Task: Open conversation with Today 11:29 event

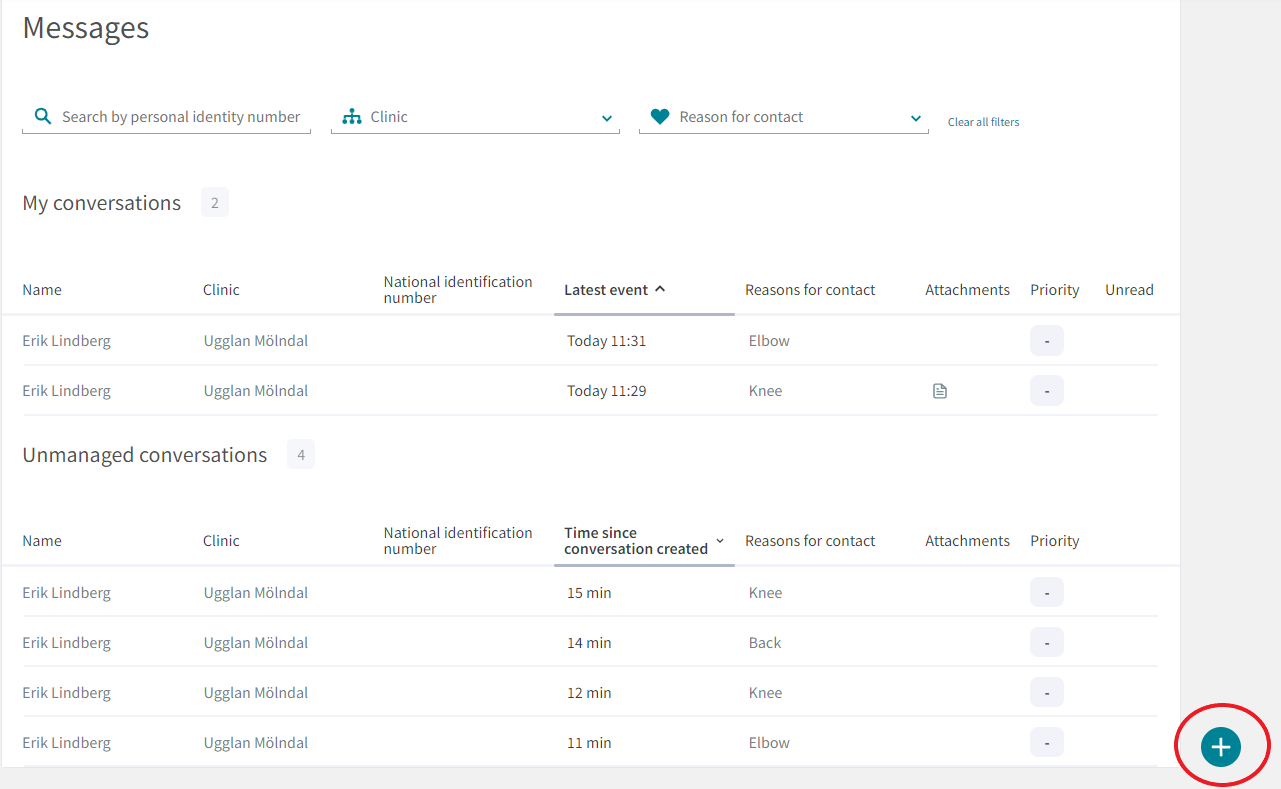Action: point(590,391)
